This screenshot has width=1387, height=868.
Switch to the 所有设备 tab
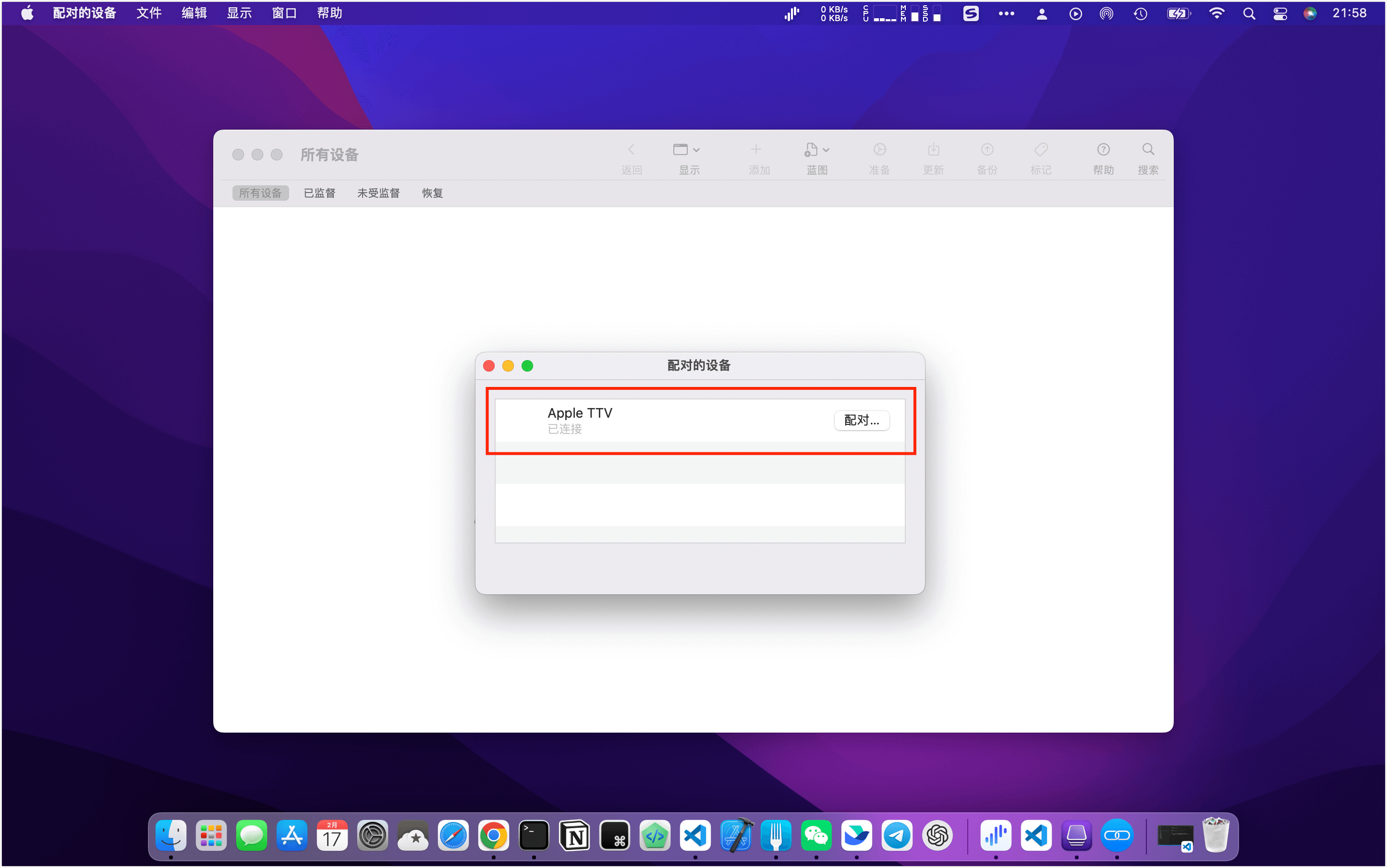(260, 193)
